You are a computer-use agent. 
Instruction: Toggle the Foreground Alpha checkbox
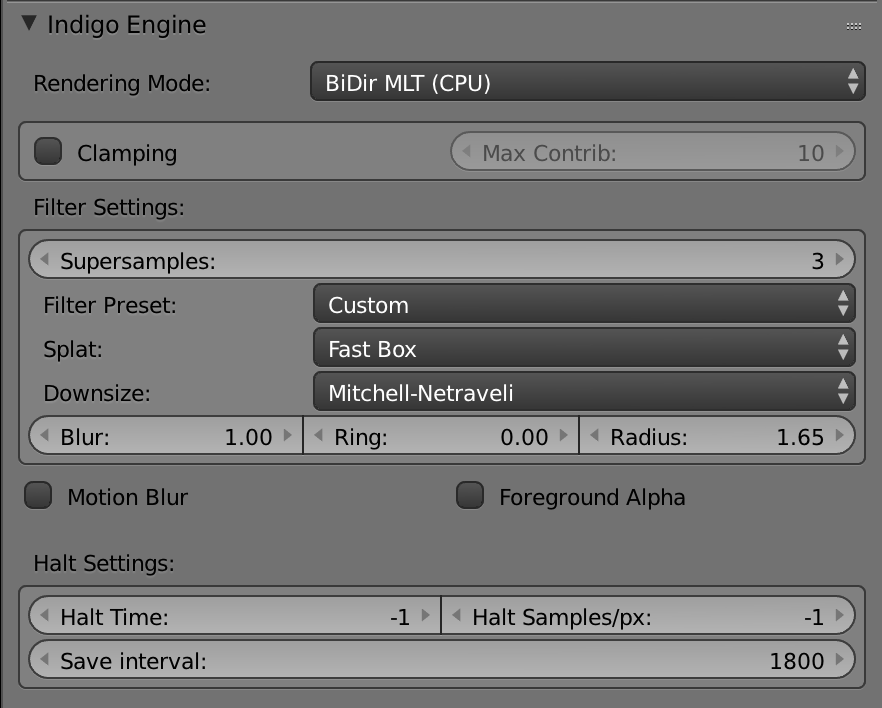coord(470,496)
